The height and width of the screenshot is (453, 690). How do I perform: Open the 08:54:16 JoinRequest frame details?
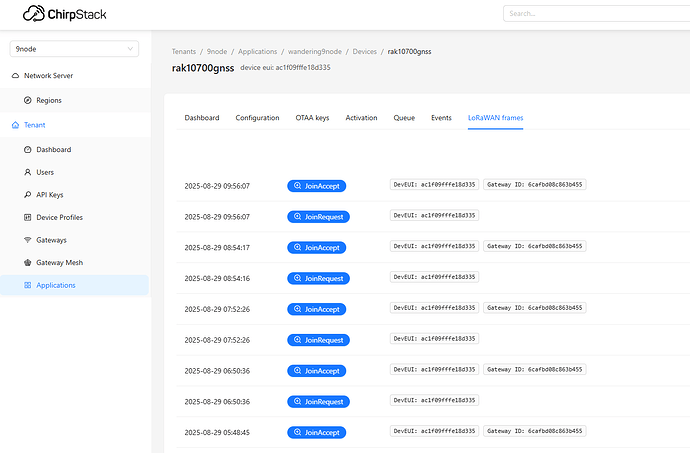[317, 278]
